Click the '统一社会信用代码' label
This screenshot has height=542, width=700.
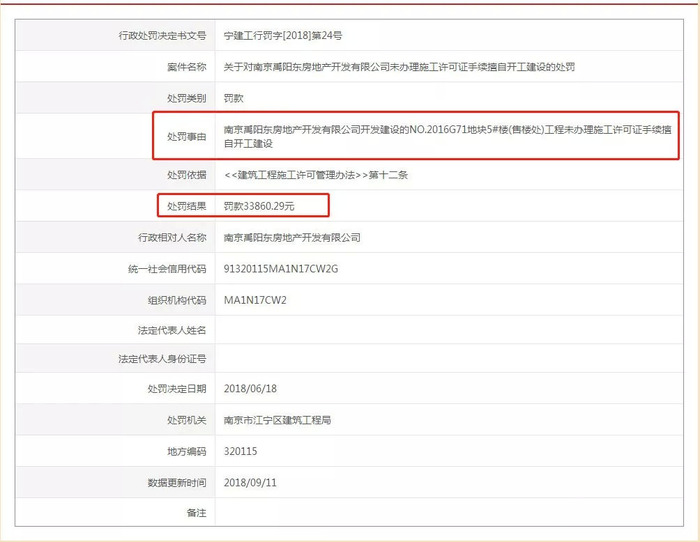coord(167,269)
